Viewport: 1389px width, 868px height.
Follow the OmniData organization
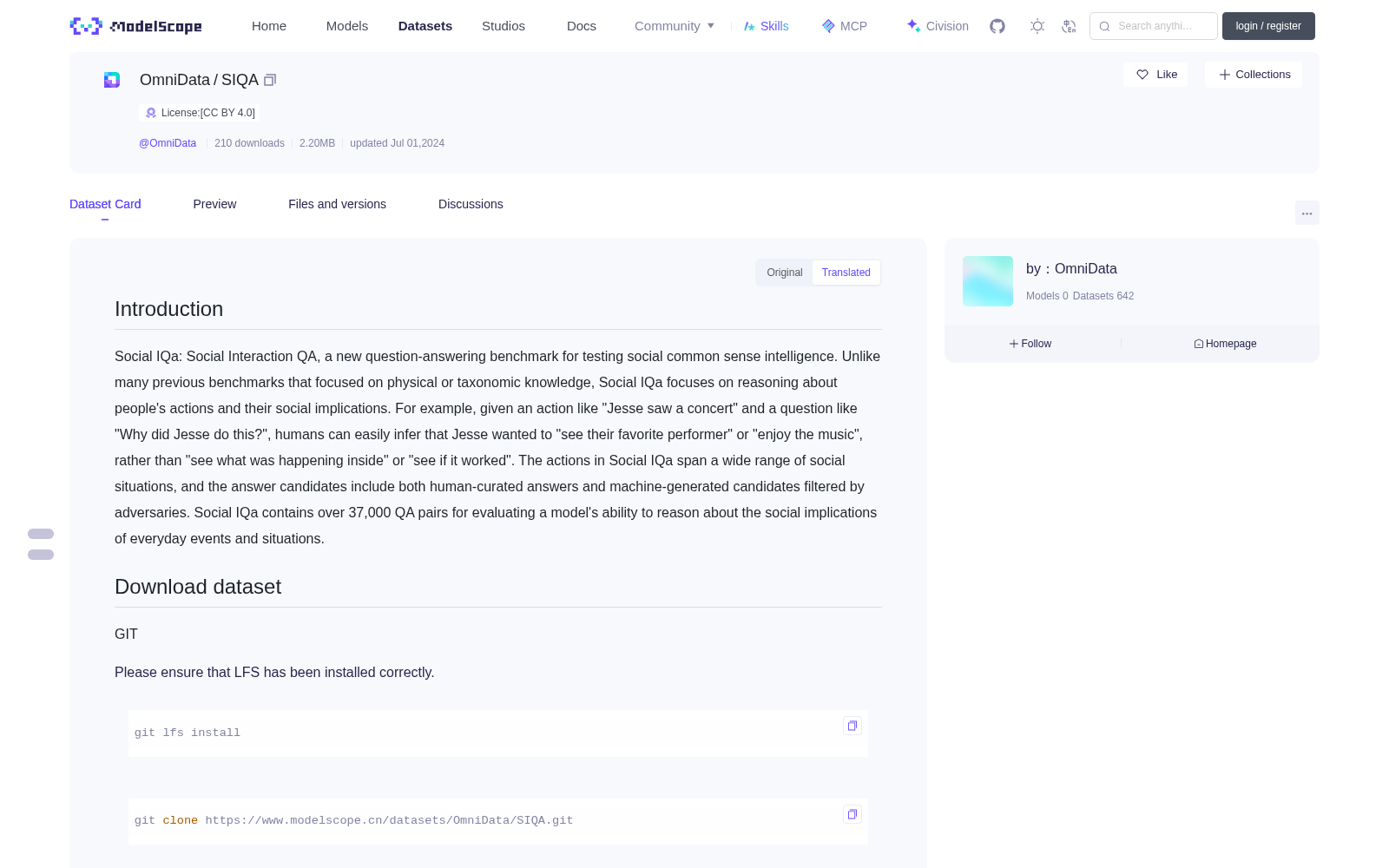pos(1030,344)
